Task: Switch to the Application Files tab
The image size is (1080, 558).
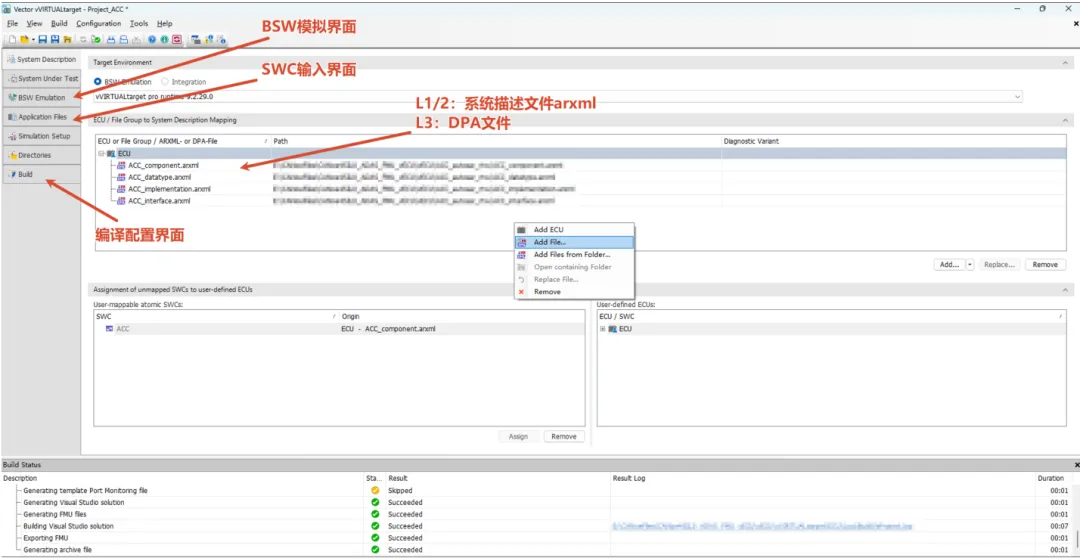Action: click(x=41, y=117)
